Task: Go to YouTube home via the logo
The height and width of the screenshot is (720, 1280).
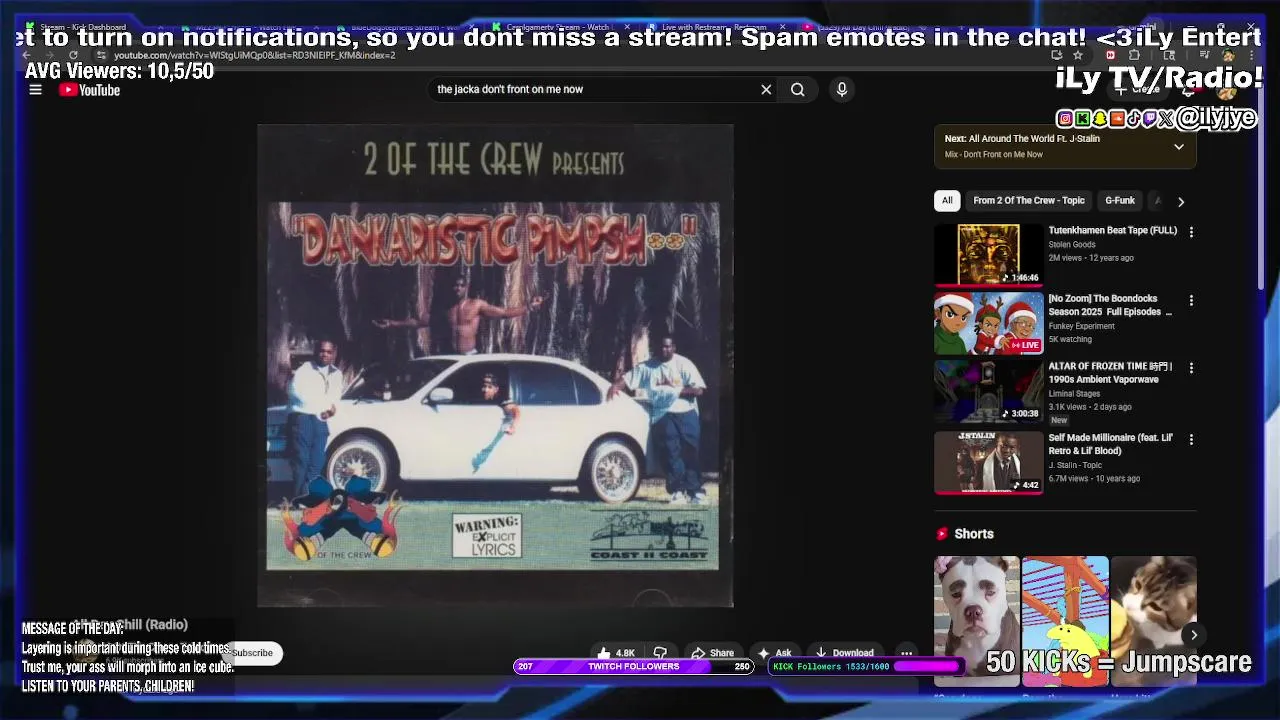Action: (89, 90)
